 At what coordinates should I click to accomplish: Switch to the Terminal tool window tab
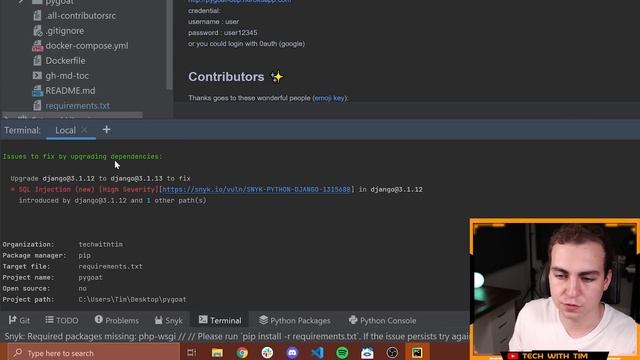pos(220,320)
